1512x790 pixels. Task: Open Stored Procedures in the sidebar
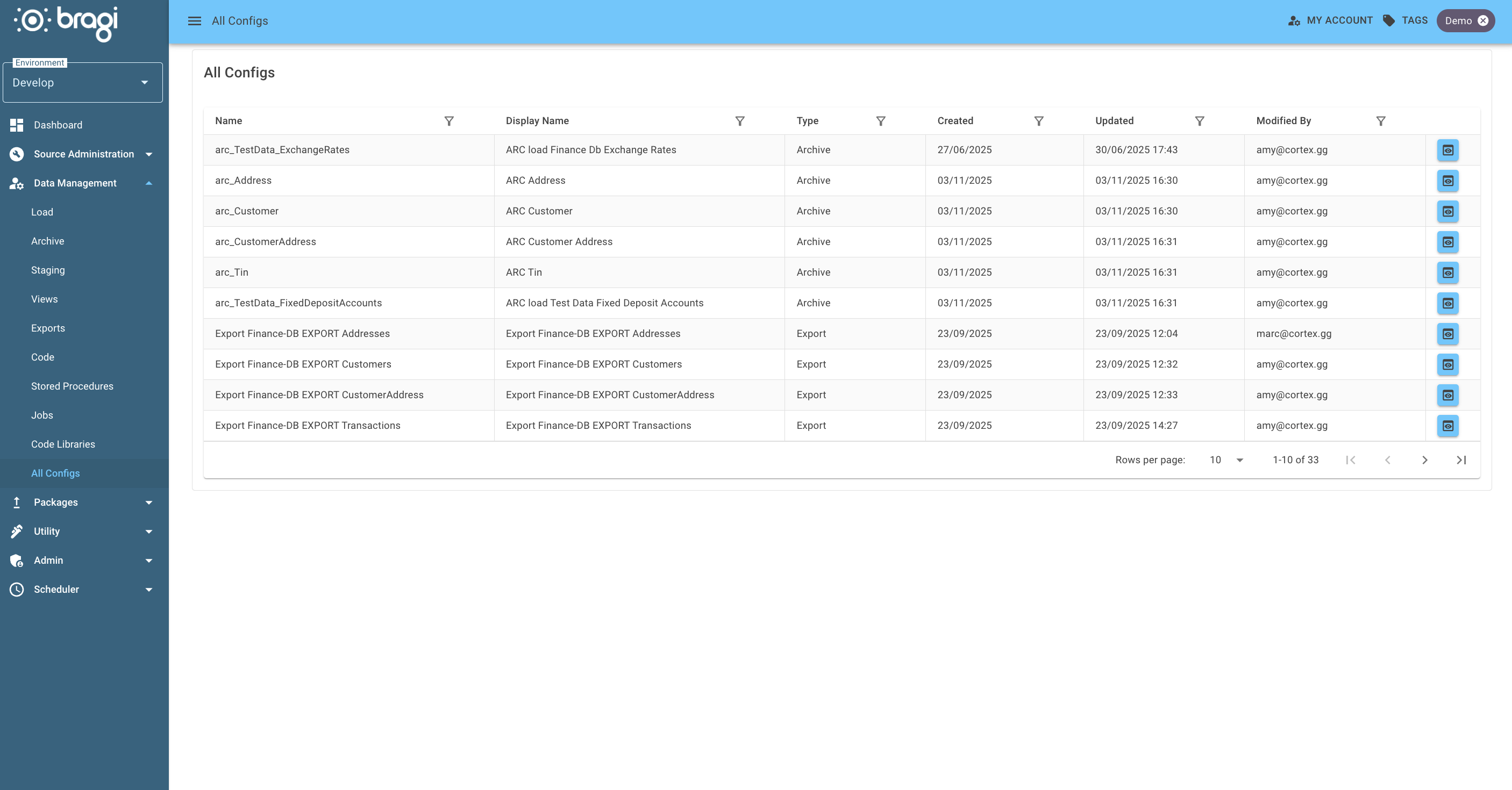[84, 386]
